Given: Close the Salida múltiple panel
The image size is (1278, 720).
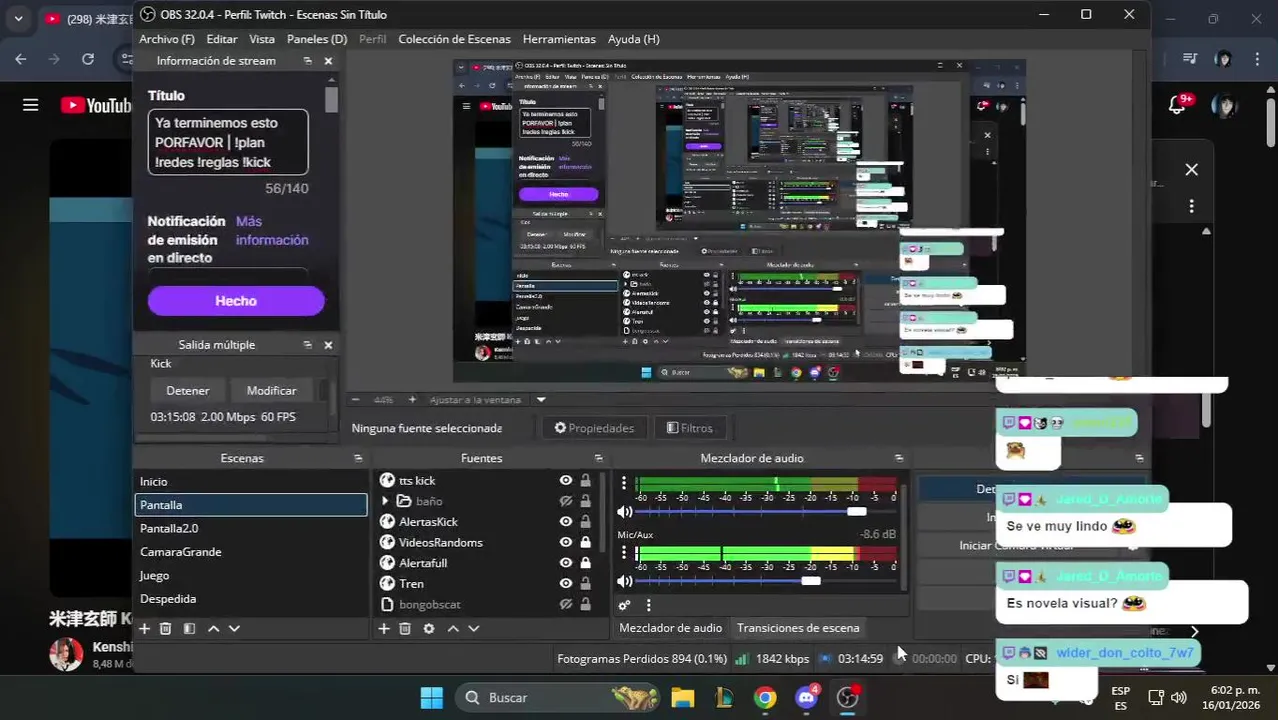Looking at the screenshot, I should [328, 345].
